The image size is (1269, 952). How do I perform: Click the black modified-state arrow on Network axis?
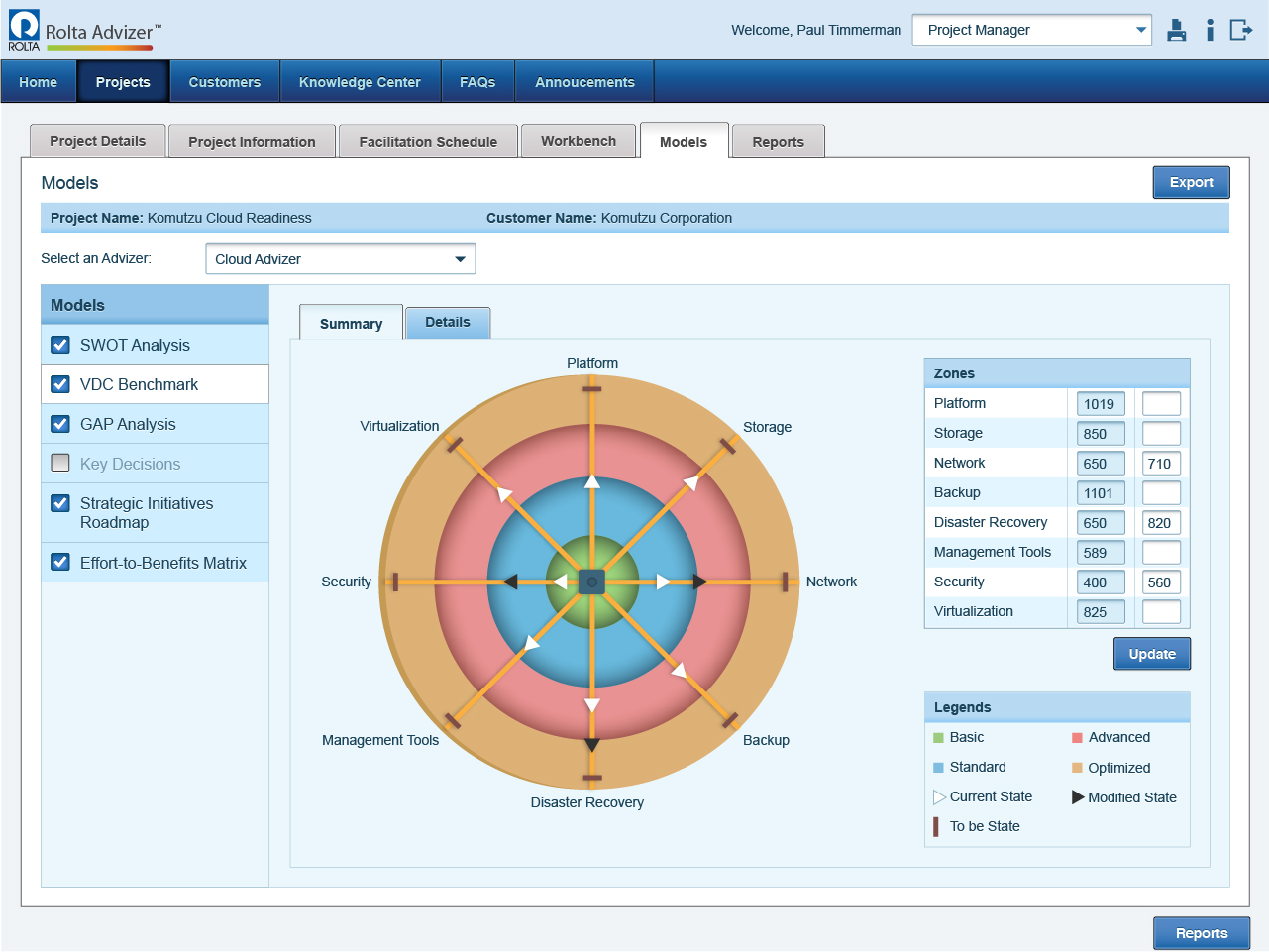pyautogui.click(x=700, y=582)
